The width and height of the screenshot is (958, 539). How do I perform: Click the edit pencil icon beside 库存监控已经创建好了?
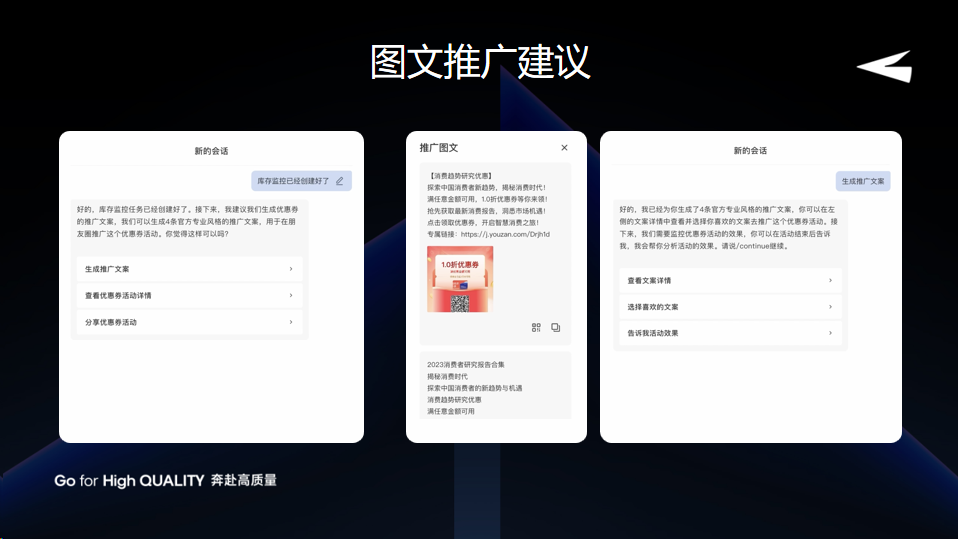340,181
